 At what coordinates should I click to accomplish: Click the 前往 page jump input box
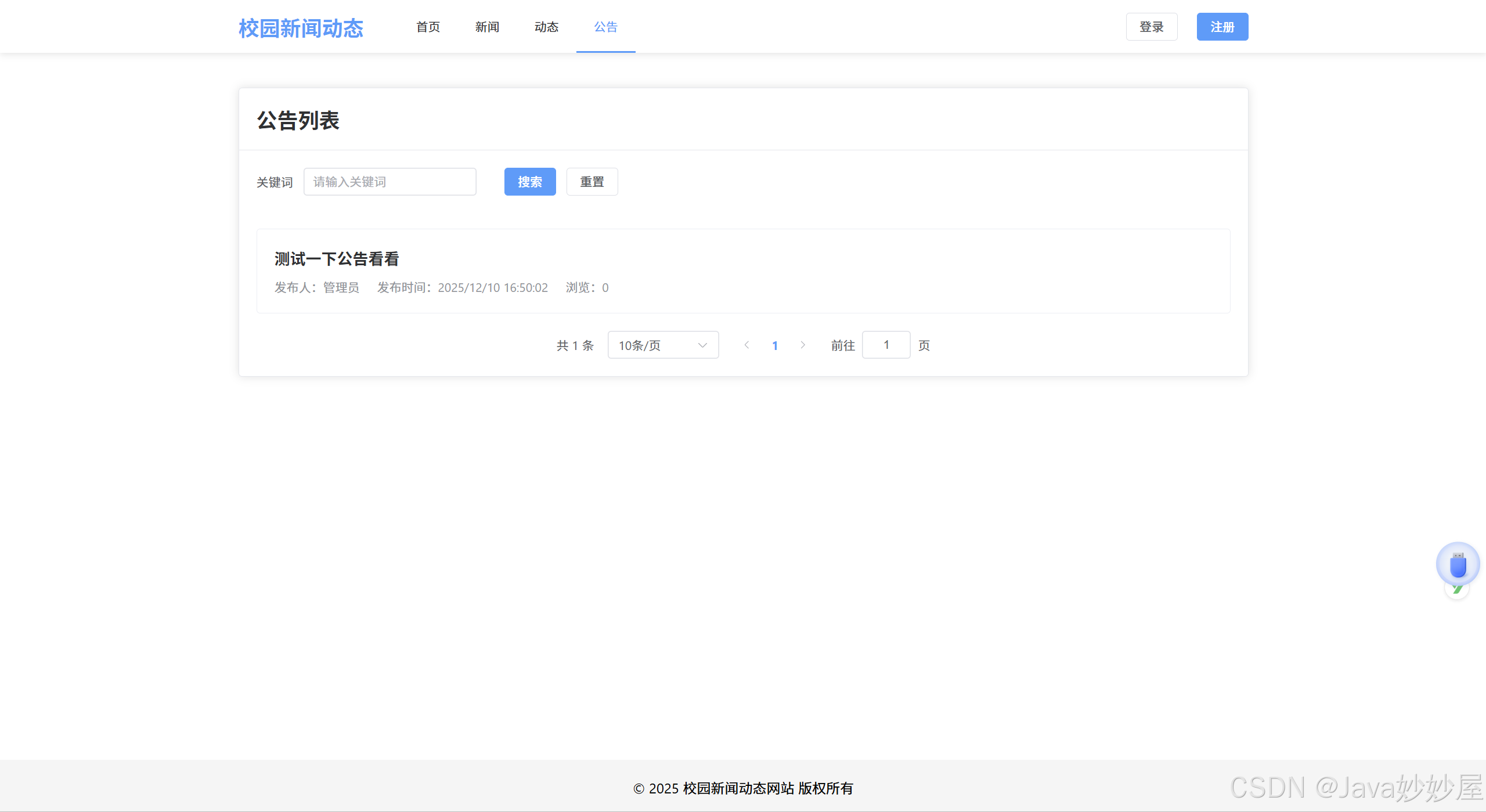point(886,345)
